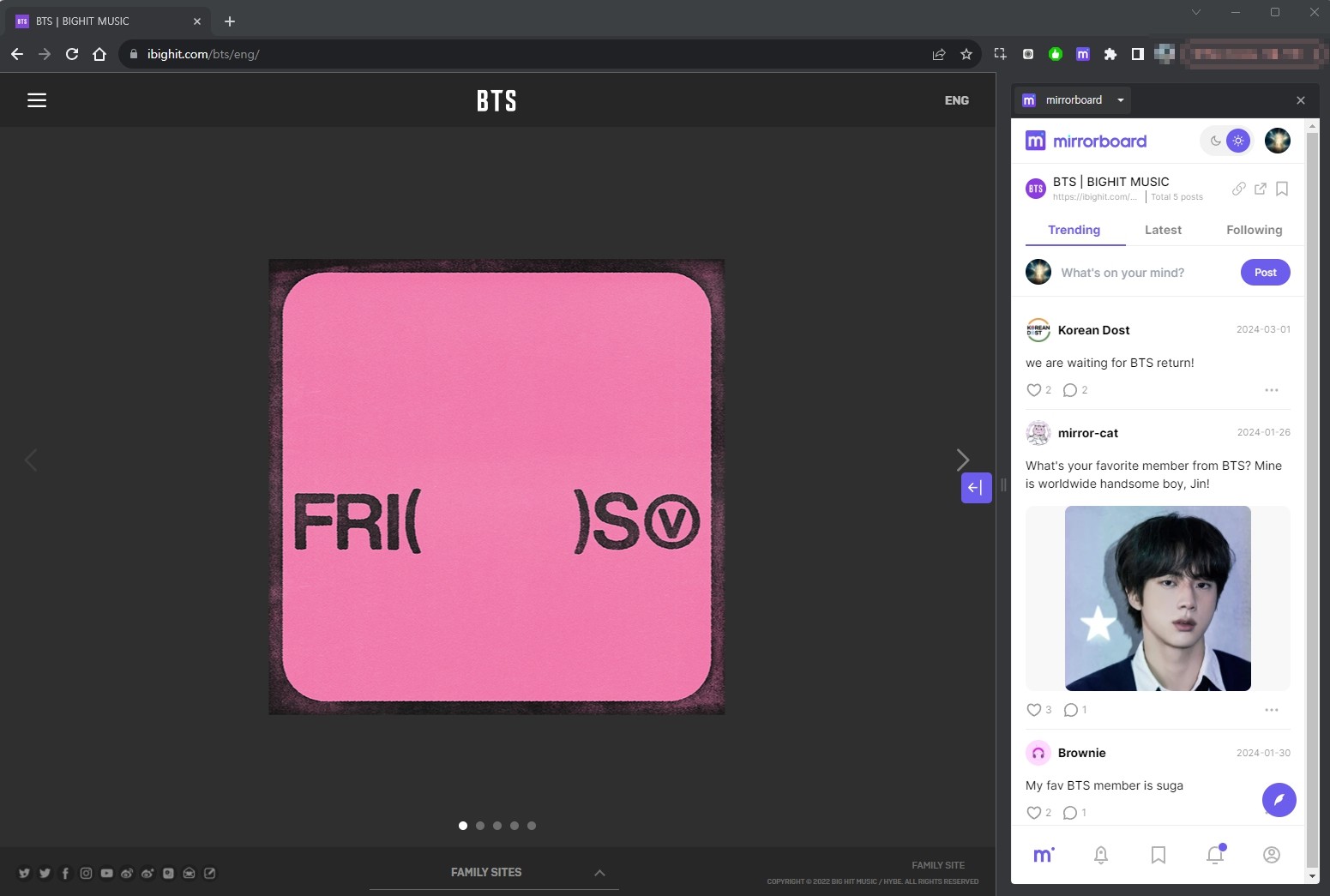Screen dimensions: 1330x896
Task: Toggle the Chrome side panel button
Action: pyautogui.click(x=1138, y=54)
